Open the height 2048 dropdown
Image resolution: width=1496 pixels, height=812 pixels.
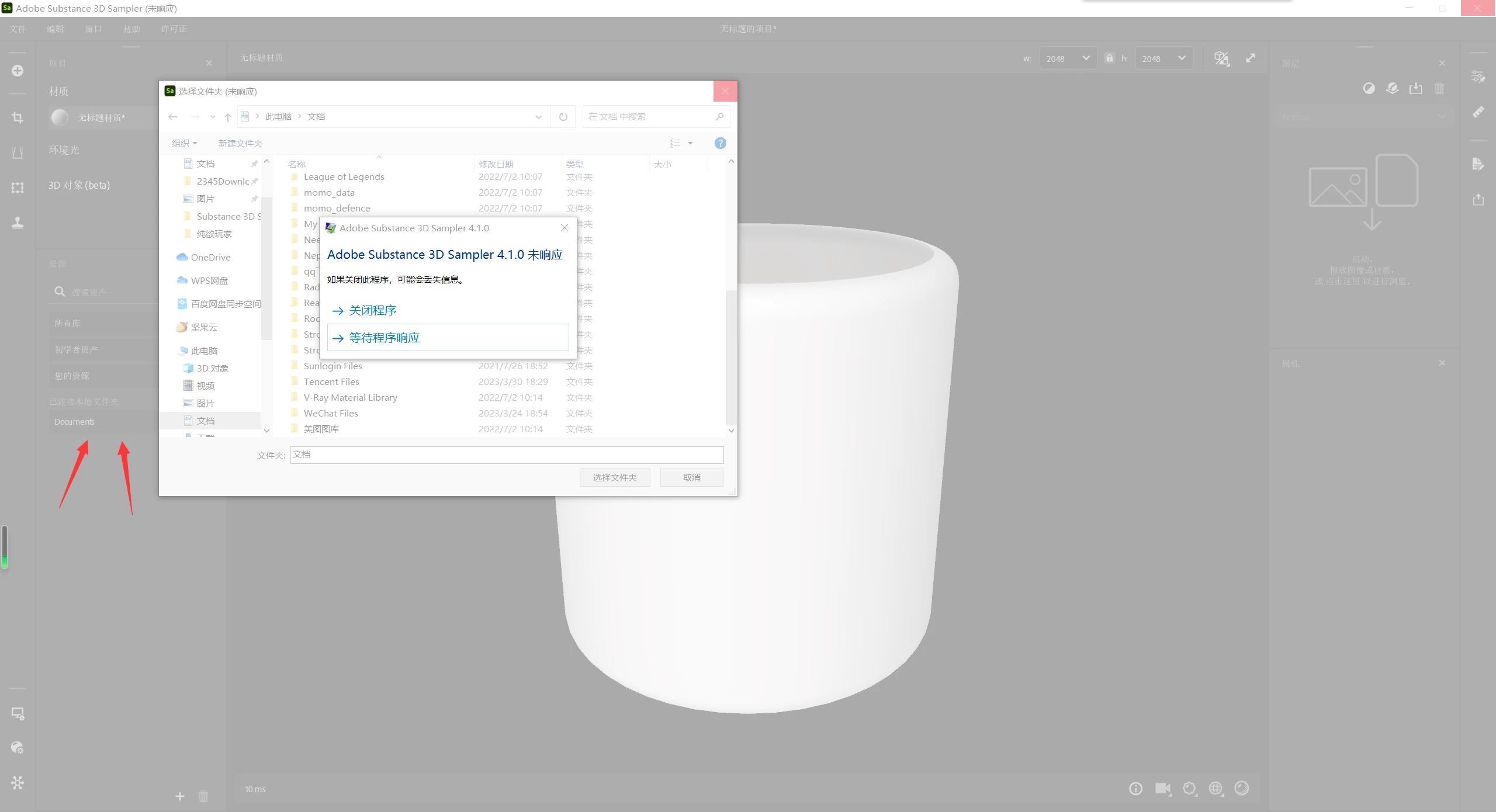click(x=1163, y=58)
